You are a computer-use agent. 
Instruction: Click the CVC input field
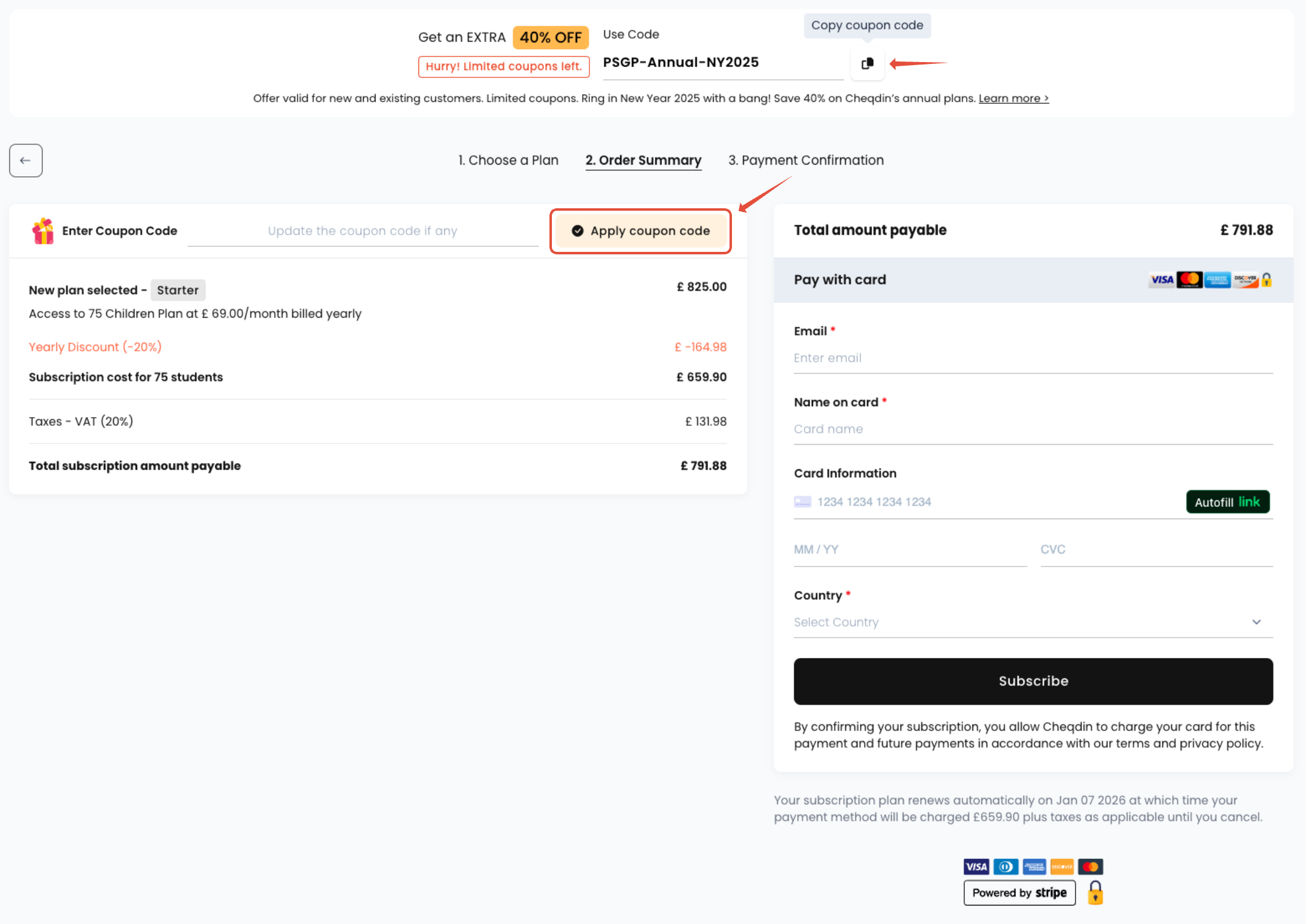coord(1155,550)
